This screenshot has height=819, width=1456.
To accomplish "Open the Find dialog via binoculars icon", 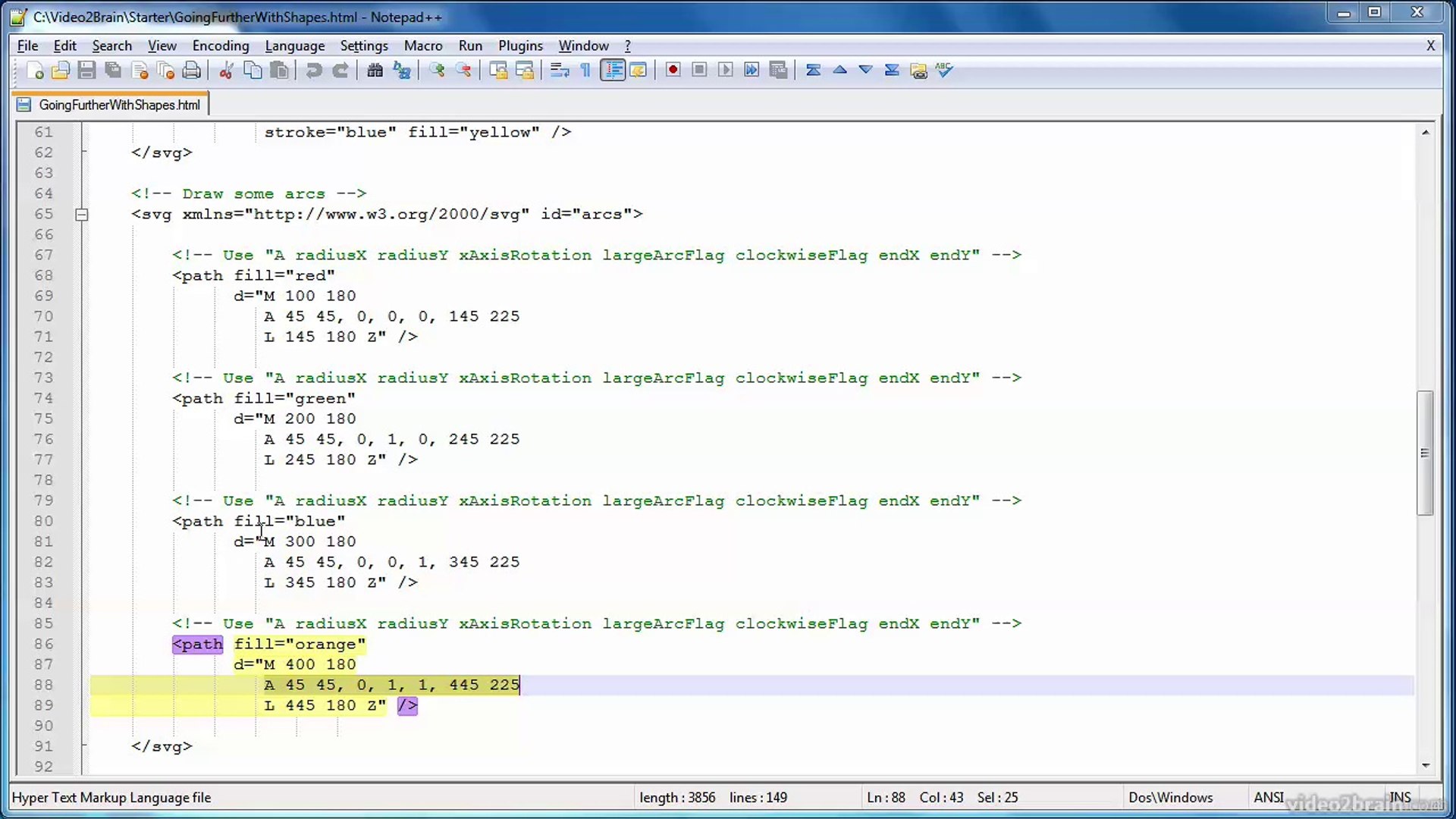I will pos(375,70).
